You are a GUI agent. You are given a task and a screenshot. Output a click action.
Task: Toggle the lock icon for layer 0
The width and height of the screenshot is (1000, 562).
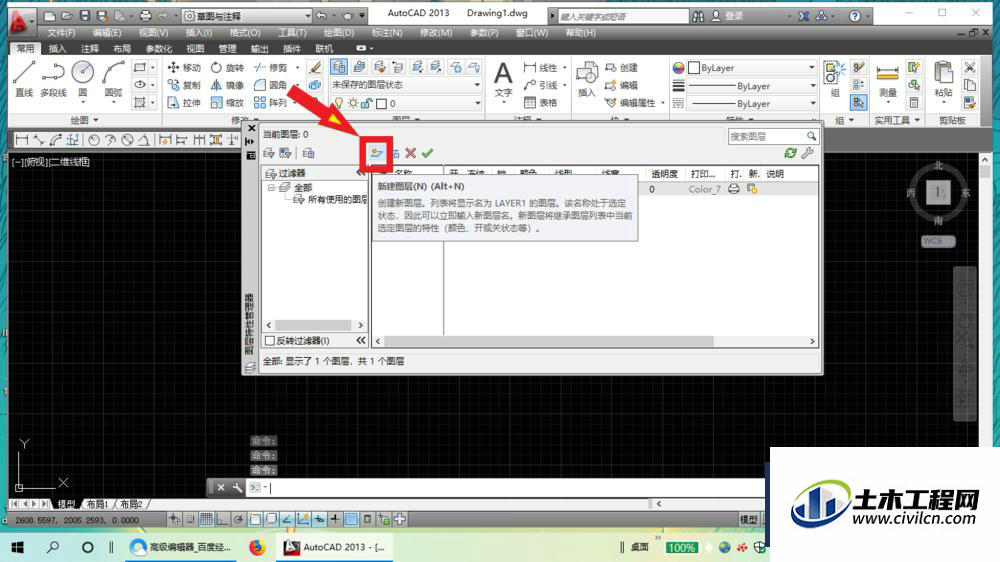click(366, 103)
